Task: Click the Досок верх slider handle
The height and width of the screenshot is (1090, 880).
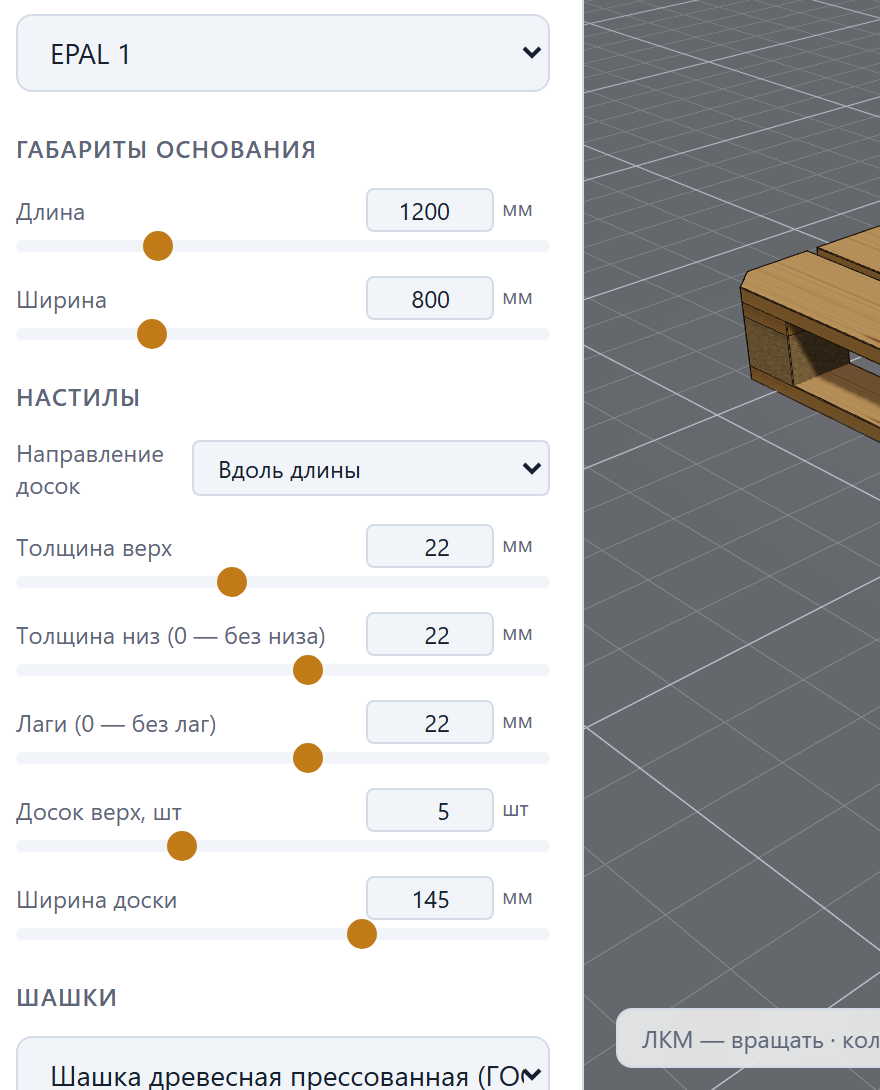Action: click(182, 846)
